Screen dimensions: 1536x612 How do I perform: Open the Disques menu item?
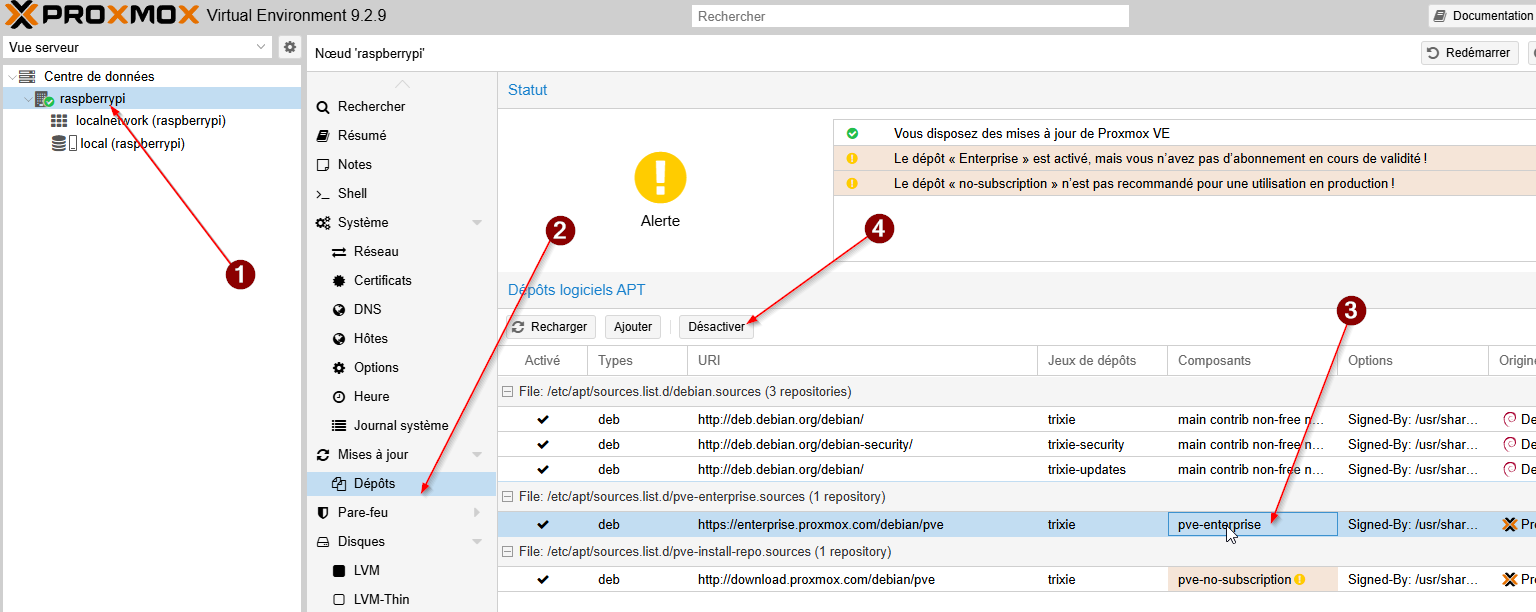[x=361, y=541]
